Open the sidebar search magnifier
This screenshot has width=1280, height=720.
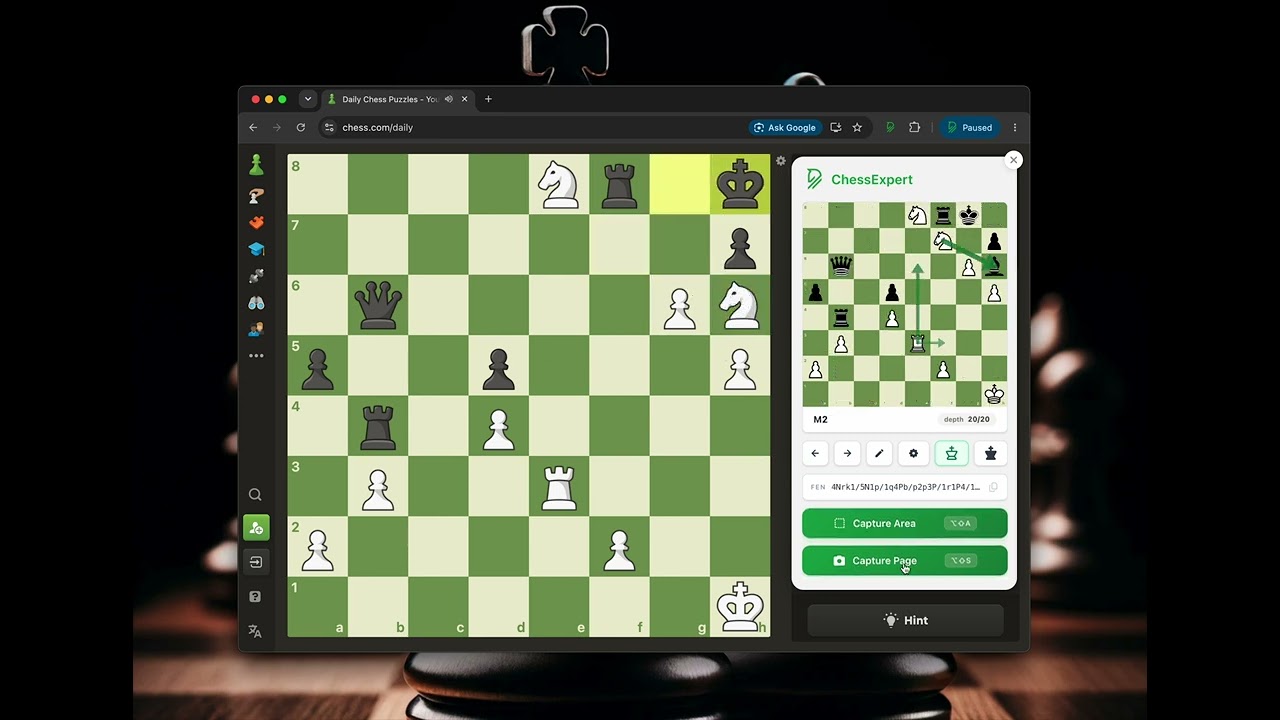click(x=255, y=495)
